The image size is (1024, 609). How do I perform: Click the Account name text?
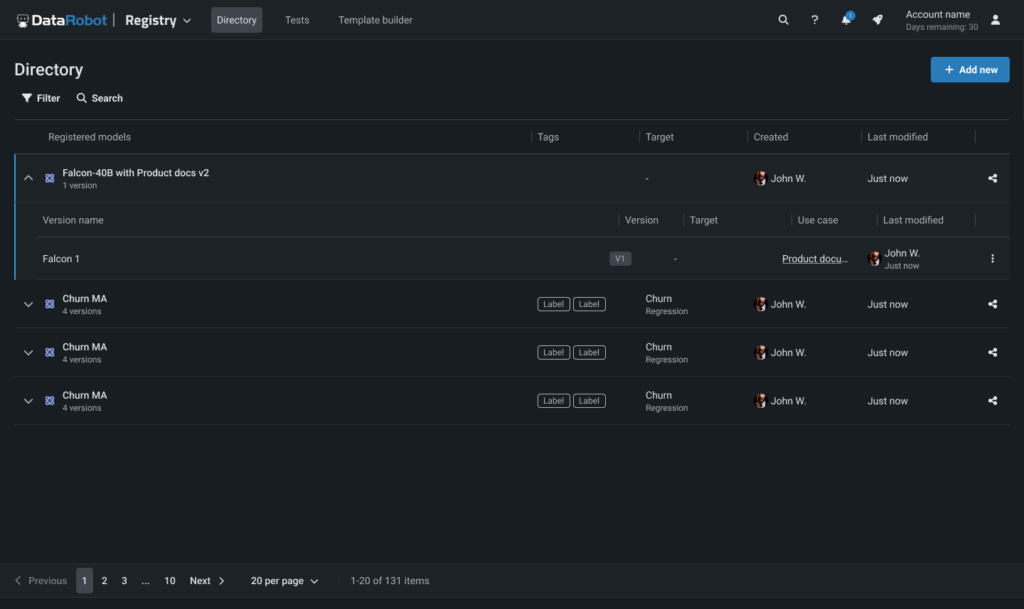point(938,14)
